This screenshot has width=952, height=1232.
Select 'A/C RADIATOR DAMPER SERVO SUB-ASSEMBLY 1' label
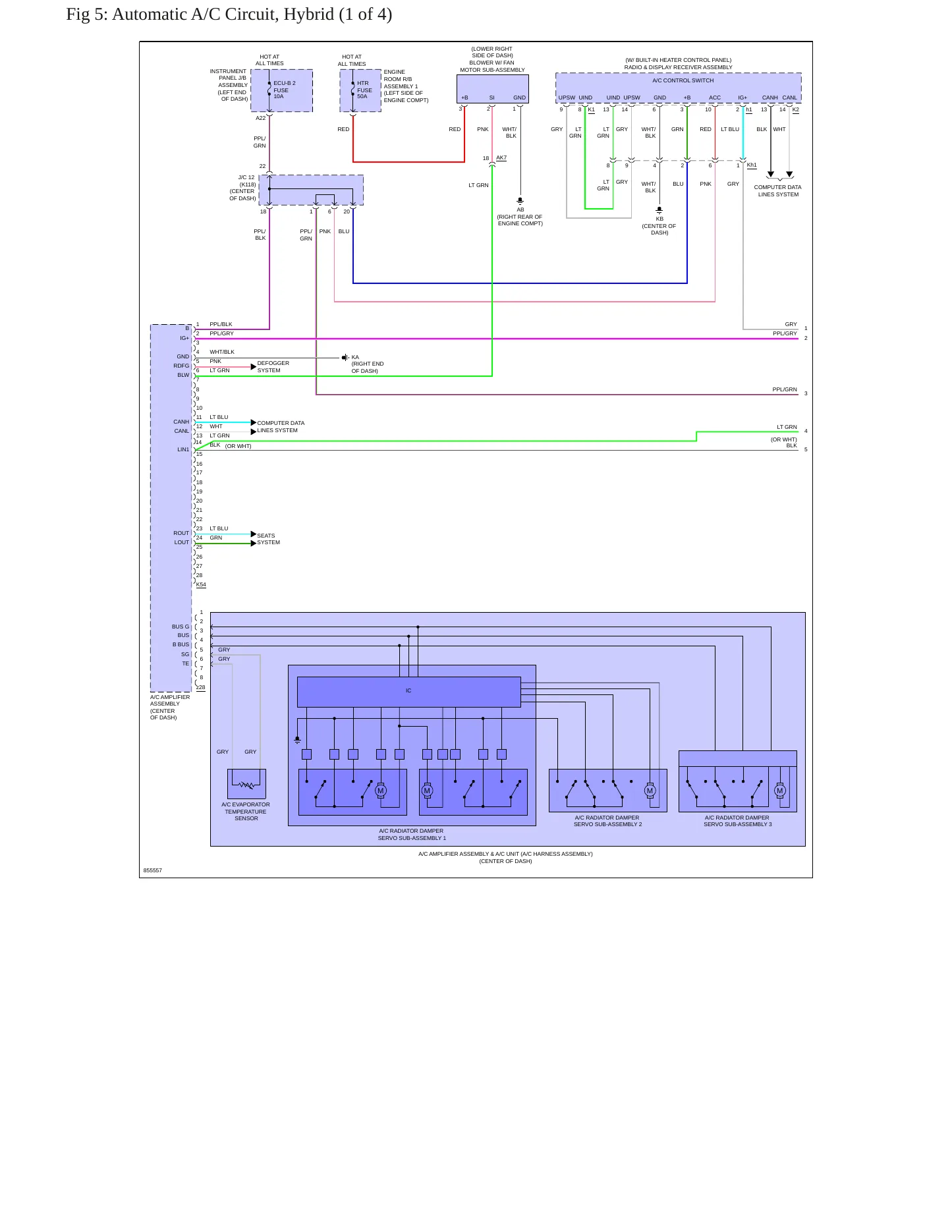pos(412,835)
